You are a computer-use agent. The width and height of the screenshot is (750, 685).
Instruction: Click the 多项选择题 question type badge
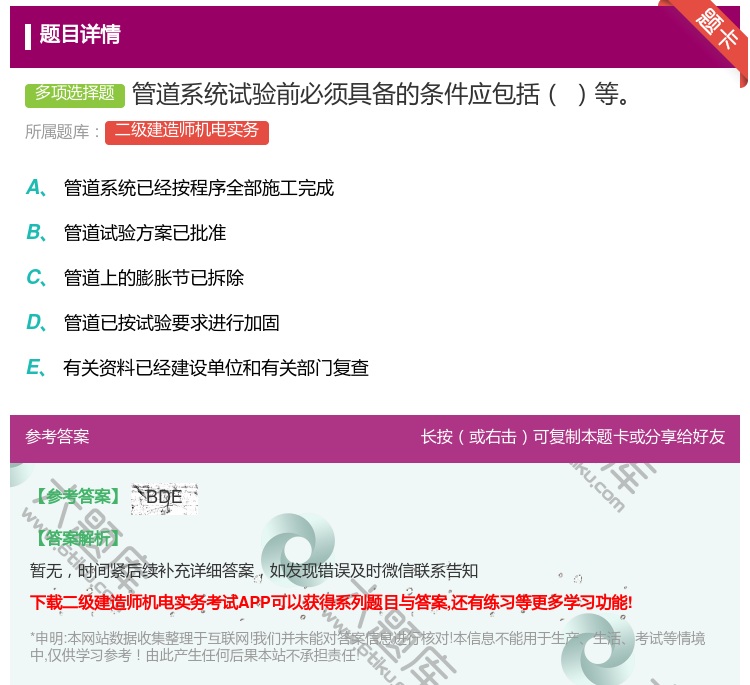click(75, 95)
